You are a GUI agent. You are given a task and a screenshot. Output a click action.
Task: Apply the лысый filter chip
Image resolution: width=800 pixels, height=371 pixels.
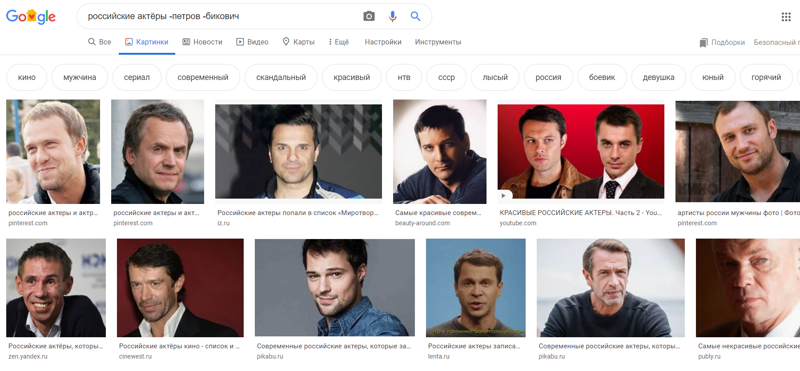pyautogui.click(x=495, y=78)
